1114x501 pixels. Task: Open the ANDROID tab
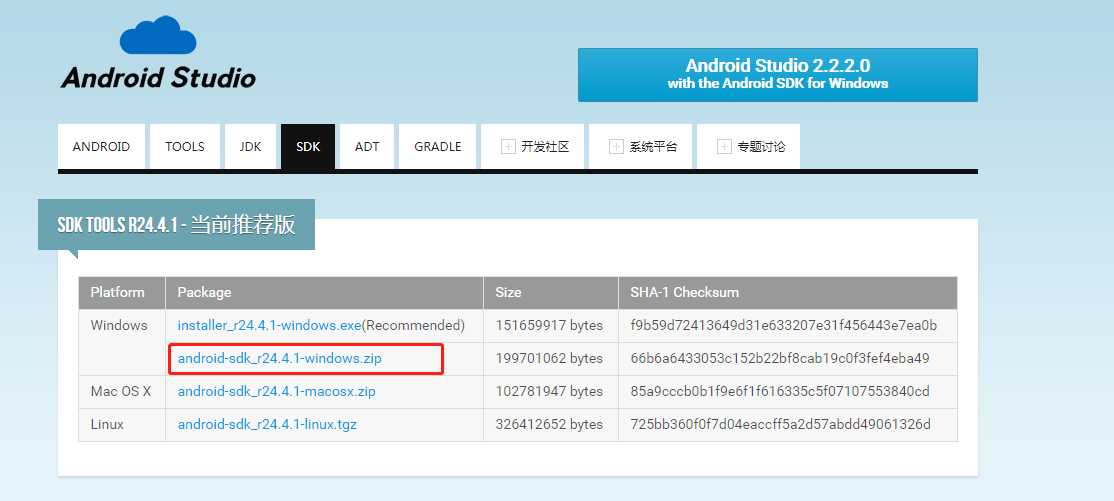[x=101, y=146]
